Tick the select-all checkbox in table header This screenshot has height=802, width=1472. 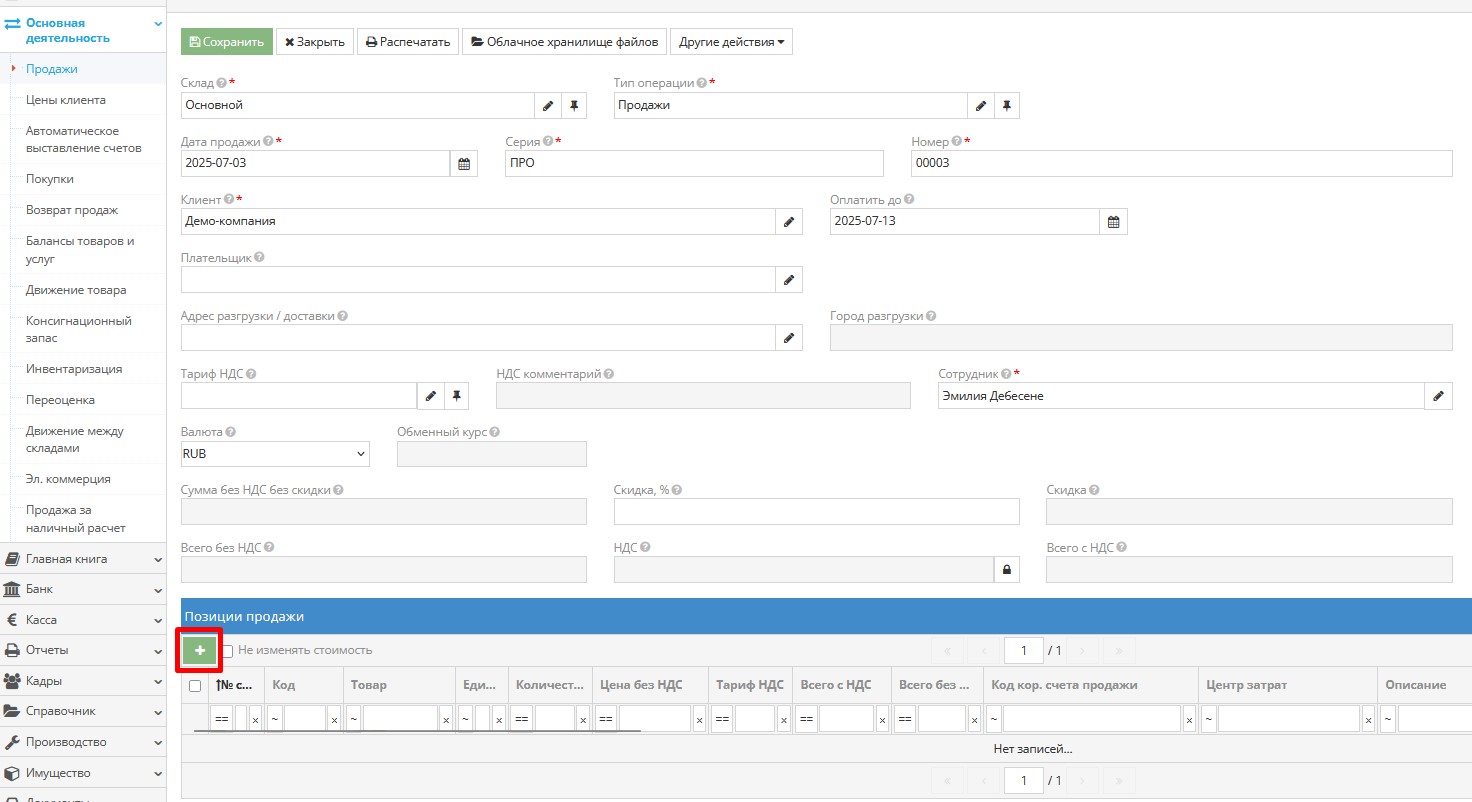[x=195, y=686]
